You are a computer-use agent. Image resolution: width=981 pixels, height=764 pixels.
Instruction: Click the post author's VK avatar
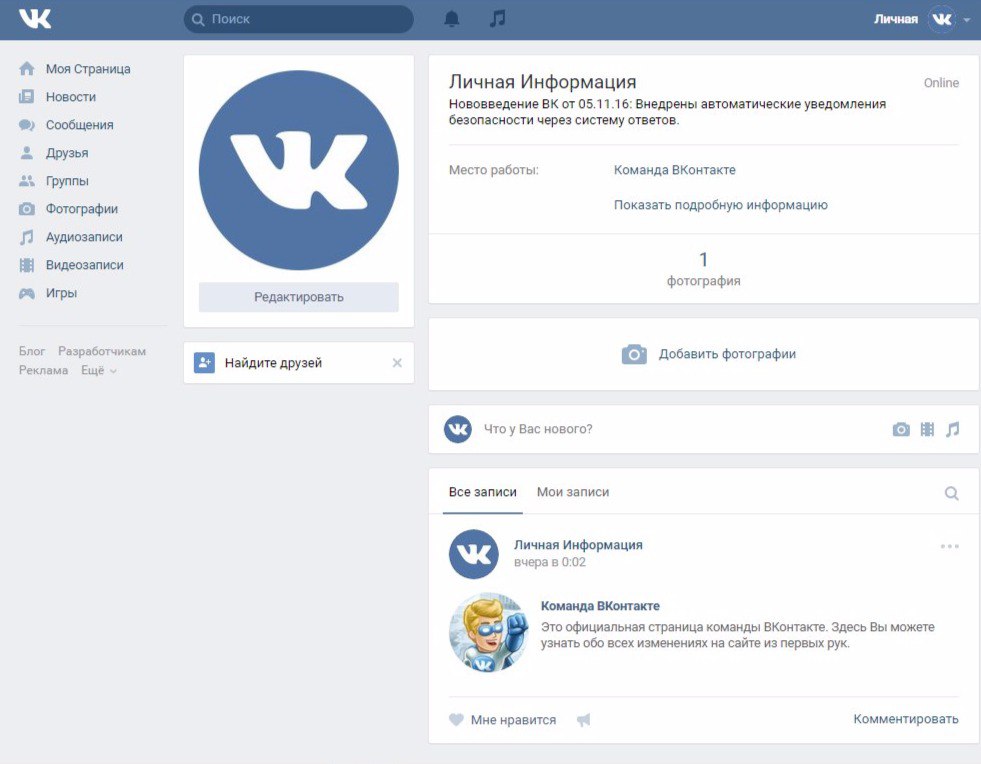tap(474, 554)
